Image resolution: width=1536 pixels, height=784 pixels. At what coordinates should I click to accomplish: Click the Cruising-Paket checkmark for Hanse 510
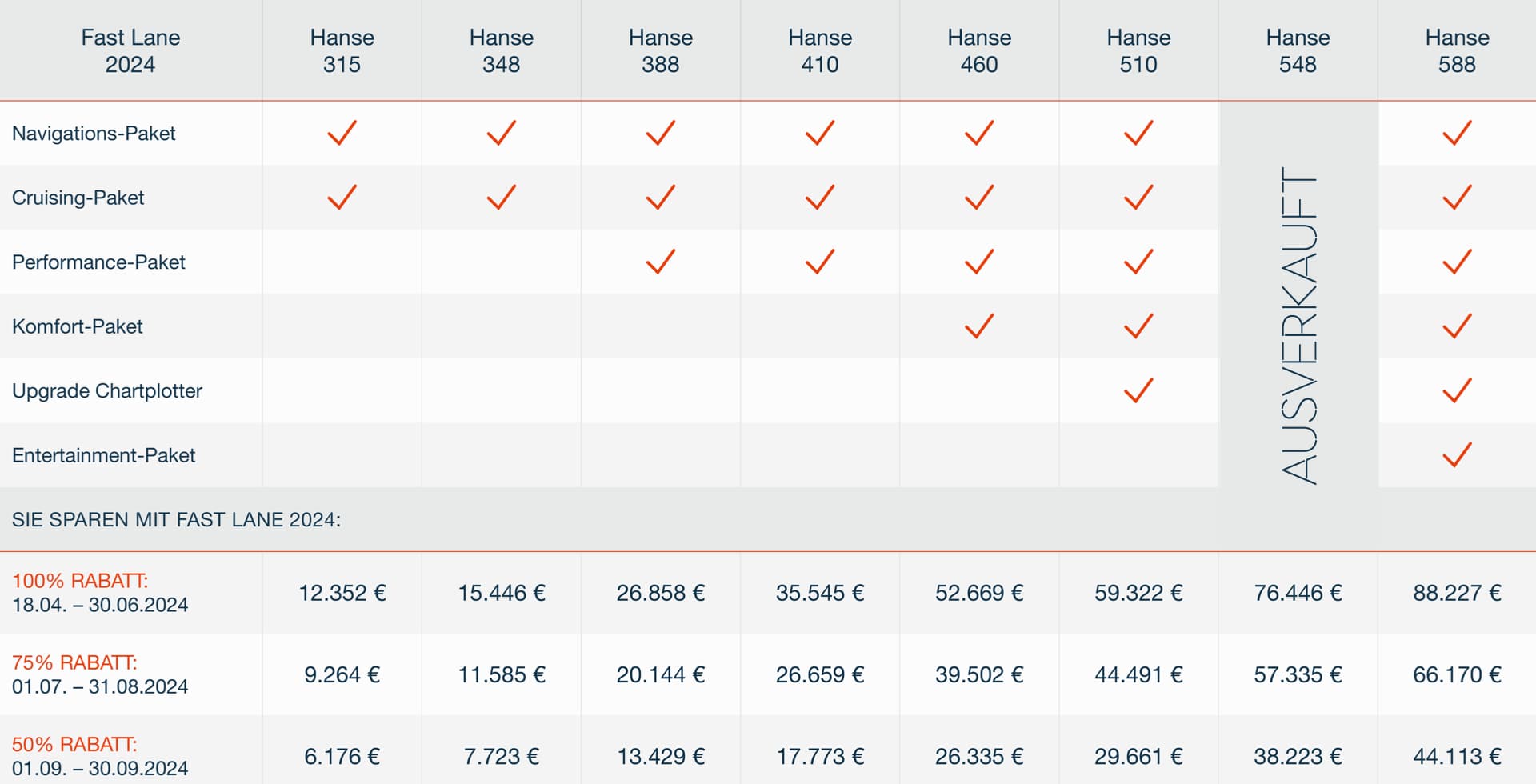(1138, 197)
